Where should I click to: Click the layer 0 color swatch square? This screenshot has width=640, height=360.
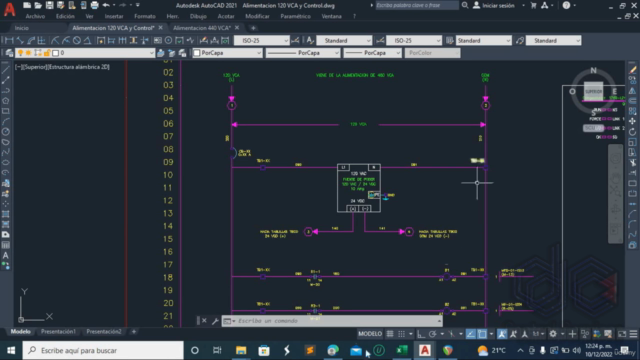point(56,53)
